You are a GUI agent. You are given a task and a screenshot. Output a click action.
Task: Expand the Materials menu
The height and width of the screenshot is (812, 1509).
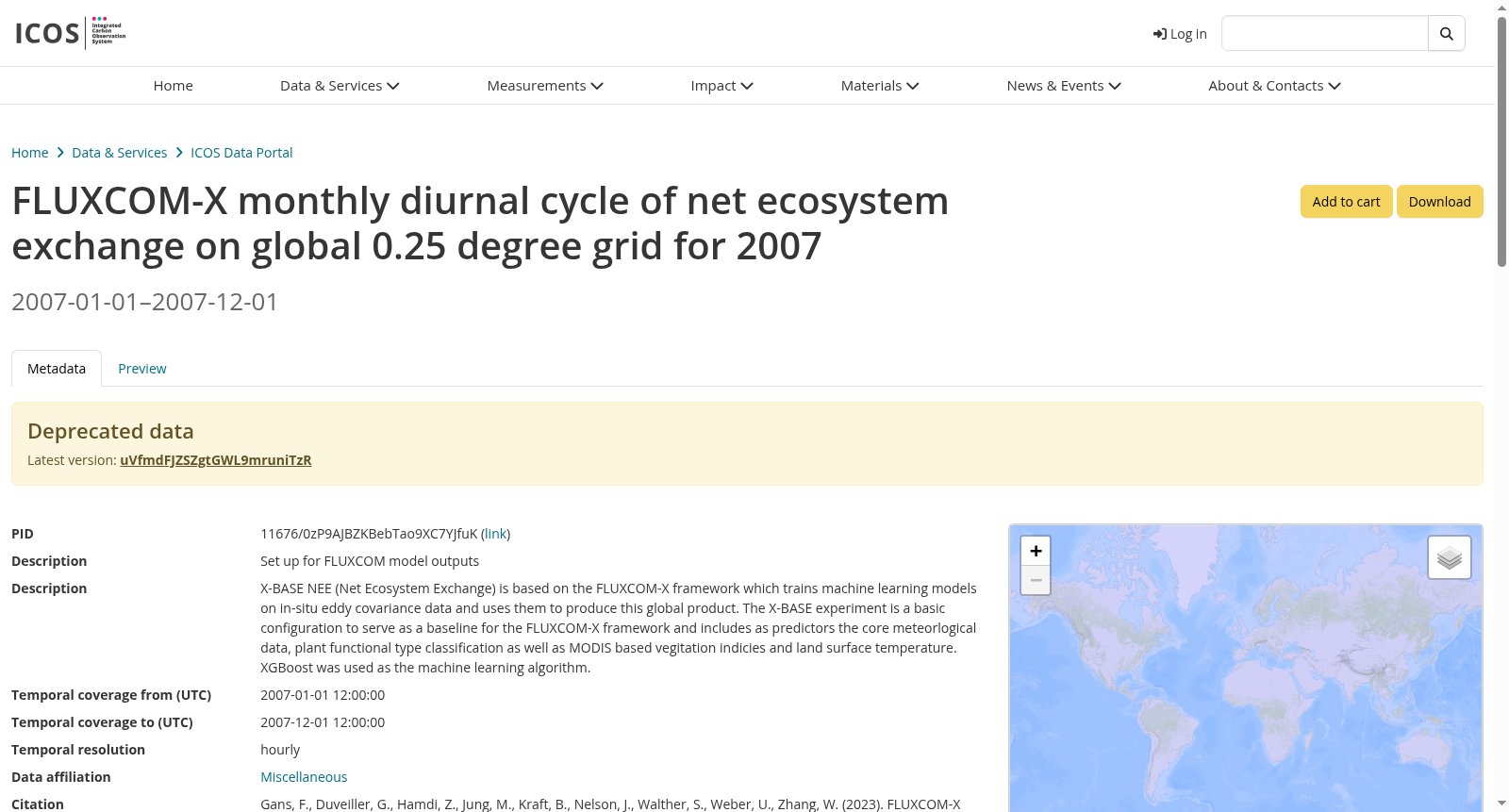tap(880, 86)
